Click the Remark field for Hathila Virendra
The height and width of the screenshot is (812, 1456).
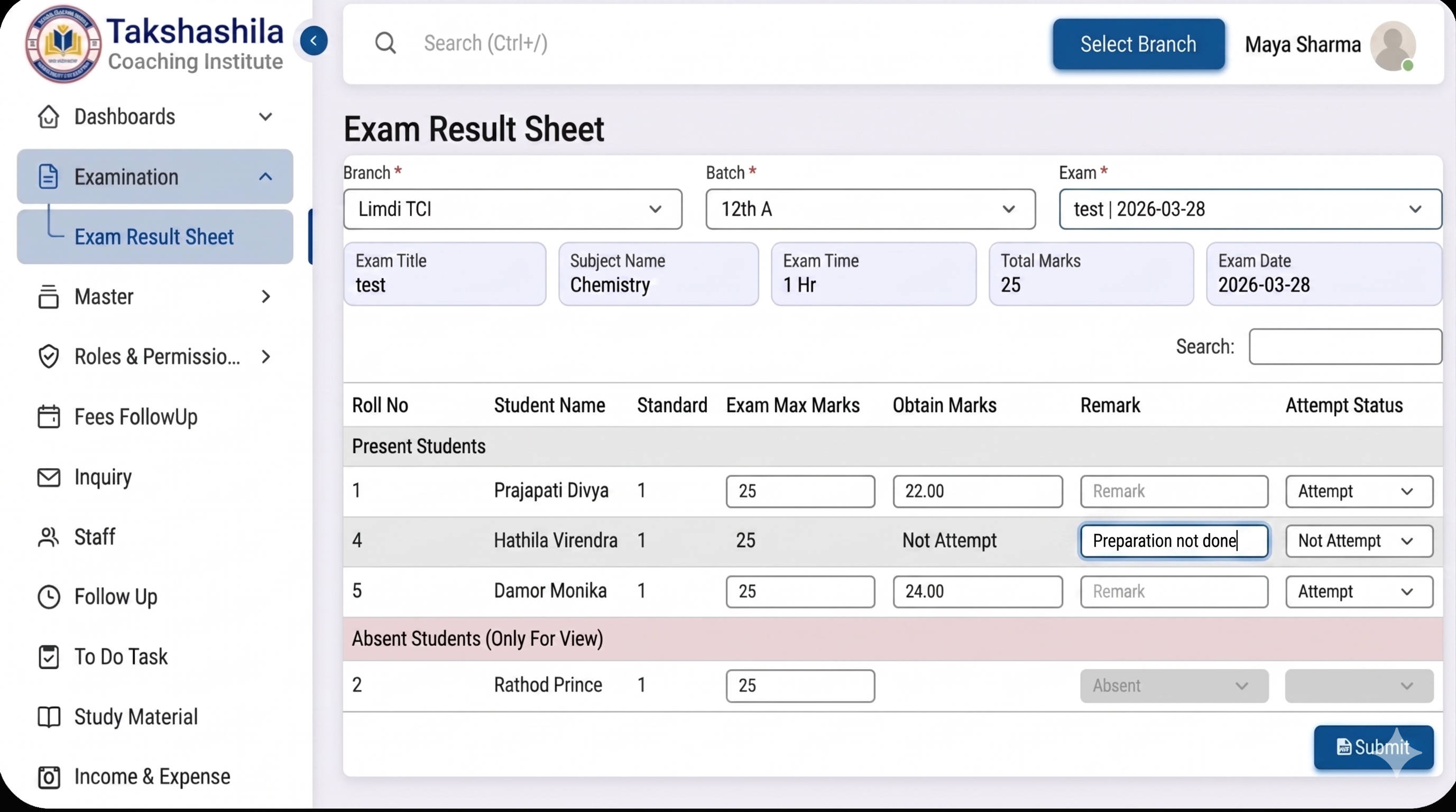pos(1174,541)
